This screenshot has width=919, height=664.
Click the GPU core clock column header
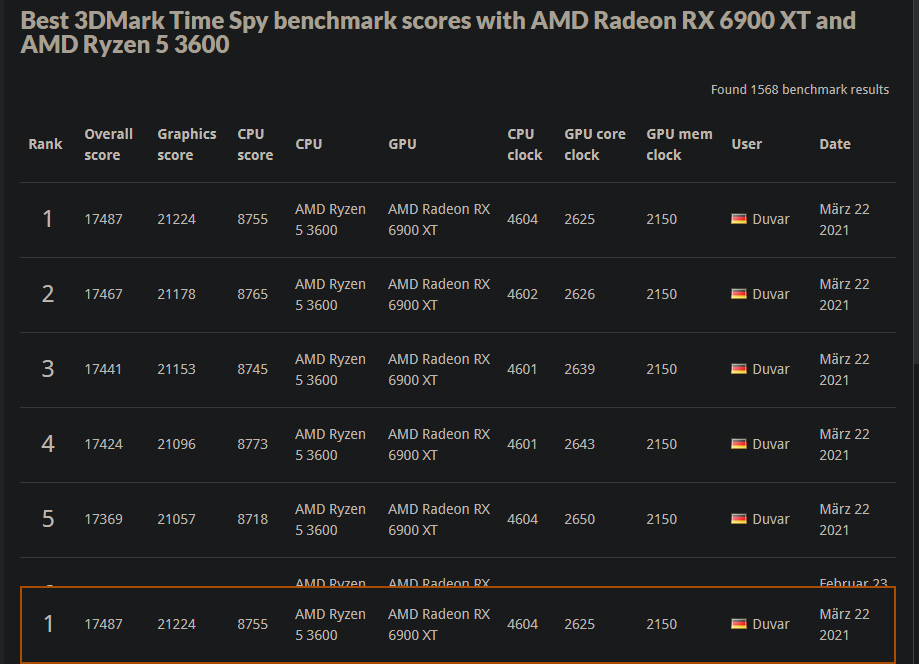(x=595, y=144)
